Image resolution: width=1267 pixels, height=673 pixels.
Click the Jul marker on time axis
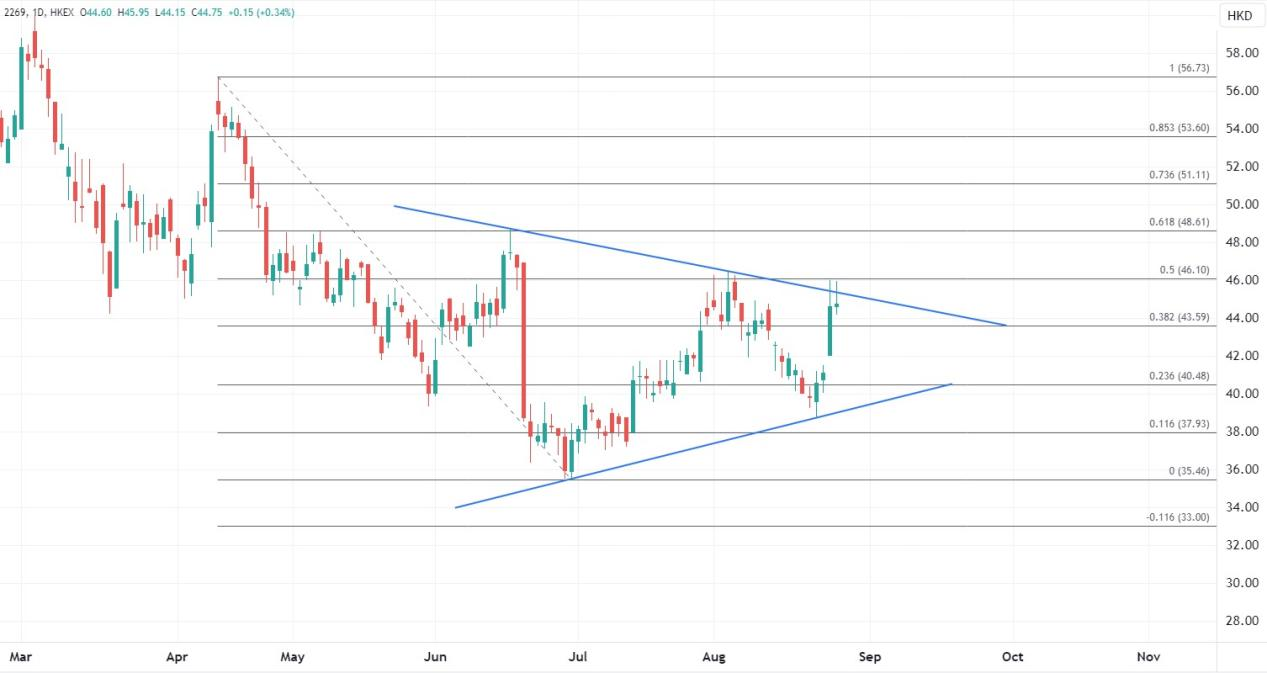pyautogui.click(x=577, y=657)
